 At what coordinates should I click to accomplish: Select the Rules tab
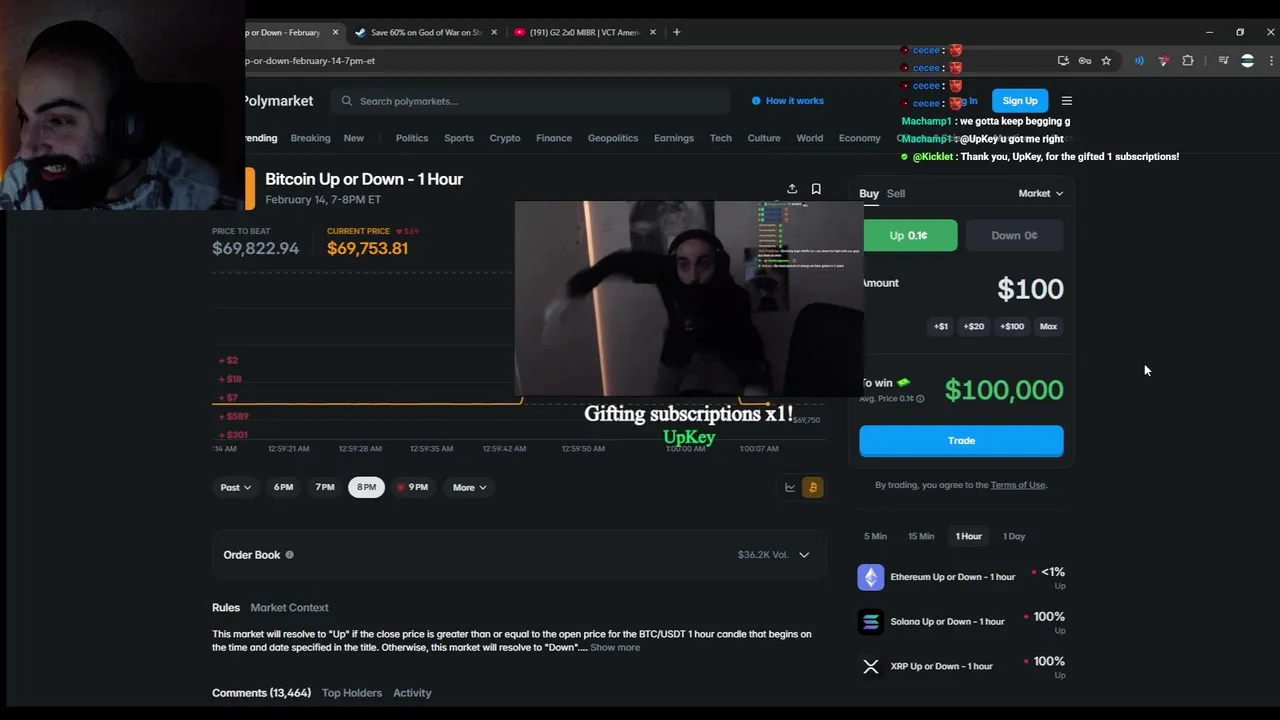[x=226, y=608]
